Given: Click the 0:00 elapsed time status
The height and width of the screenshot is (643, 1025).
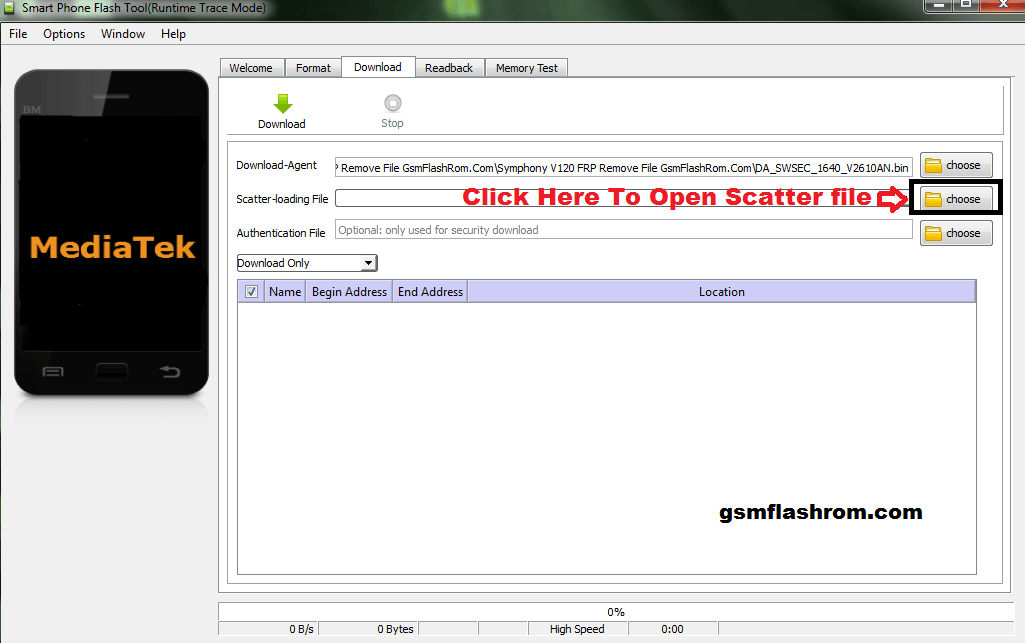Looking at the screenshot, I should coord(673,629).
